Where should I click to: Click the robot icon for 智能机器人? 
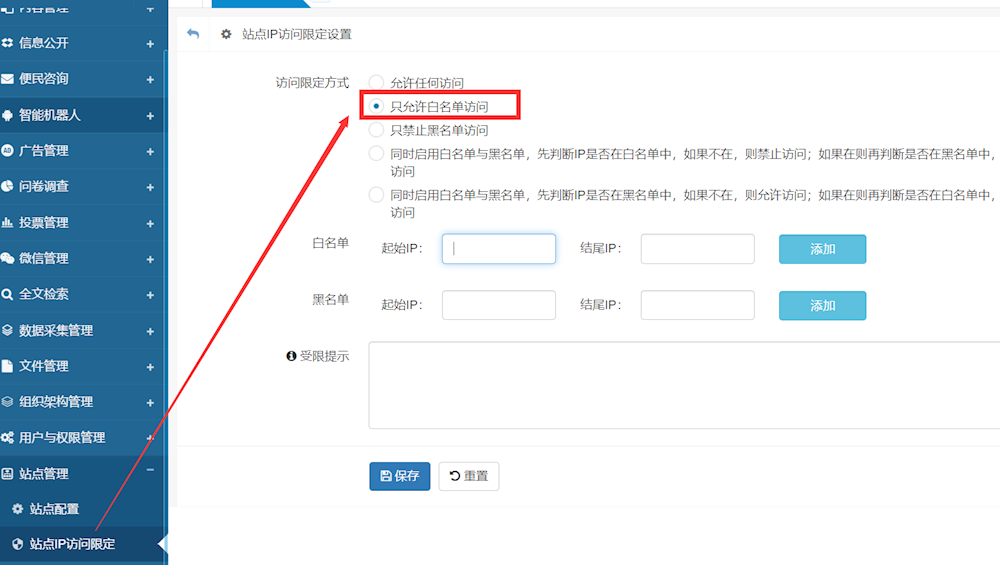[x=8, y=115]
